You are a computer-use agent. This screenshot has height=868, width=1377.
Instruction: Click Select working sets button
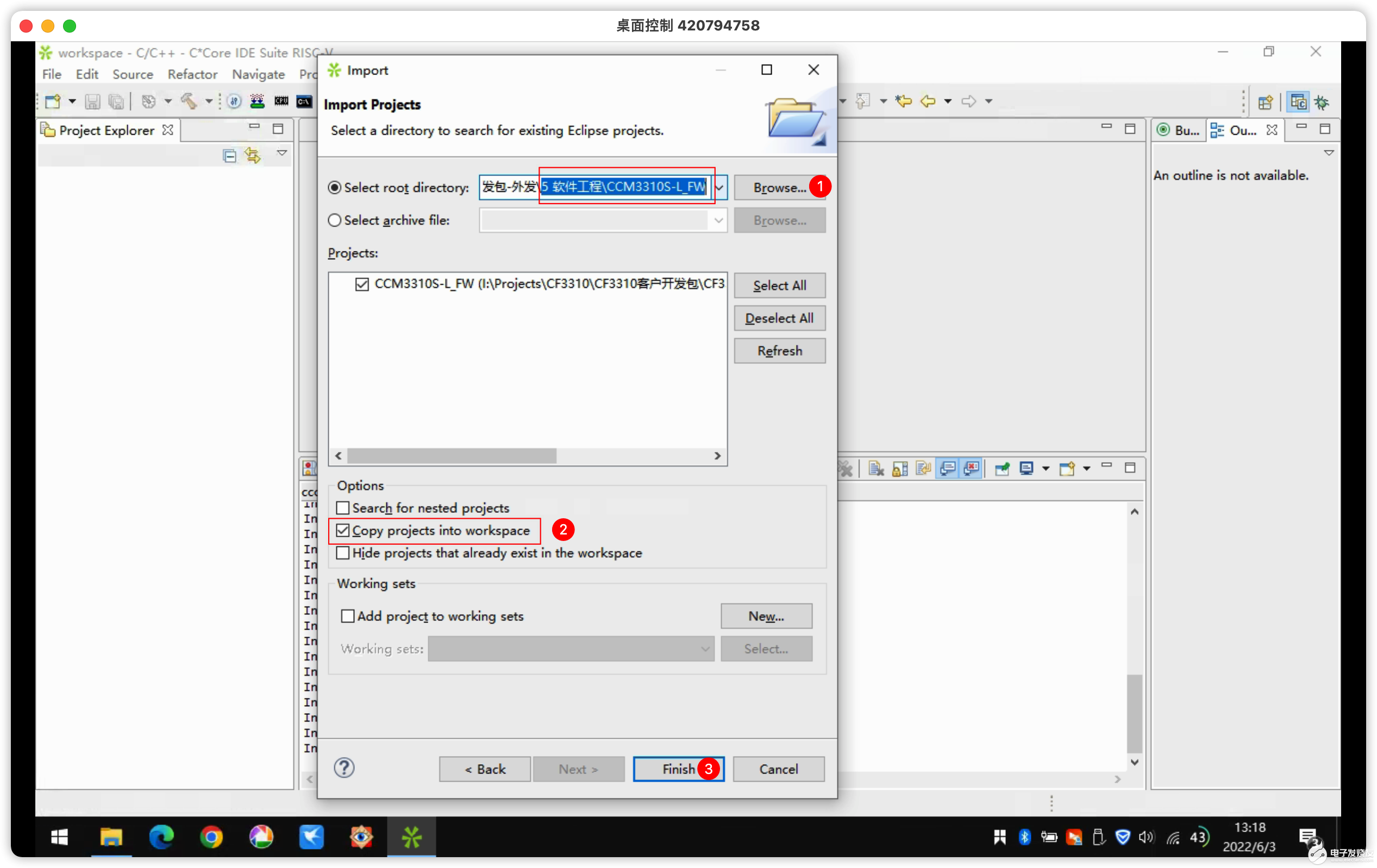pyautogui.click(x=766, y=648)
